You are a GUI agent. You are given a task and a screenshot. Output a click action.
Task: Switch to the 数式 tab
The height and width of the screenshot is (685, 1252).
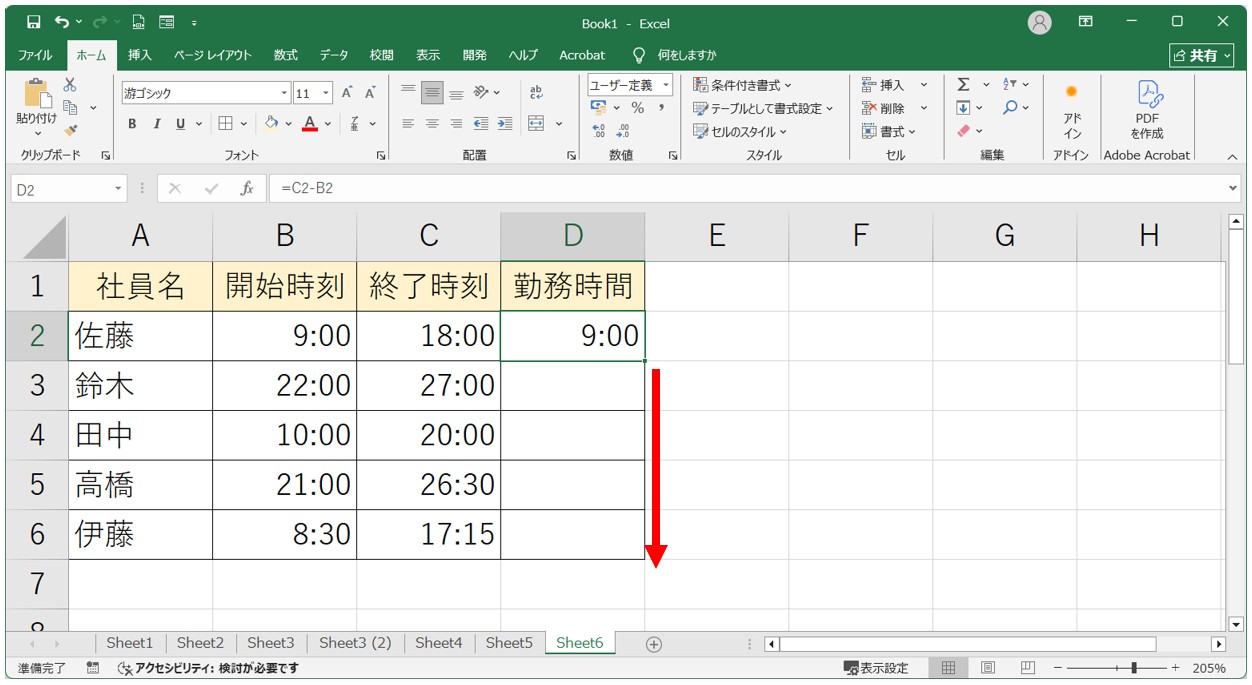click(286, 55)
